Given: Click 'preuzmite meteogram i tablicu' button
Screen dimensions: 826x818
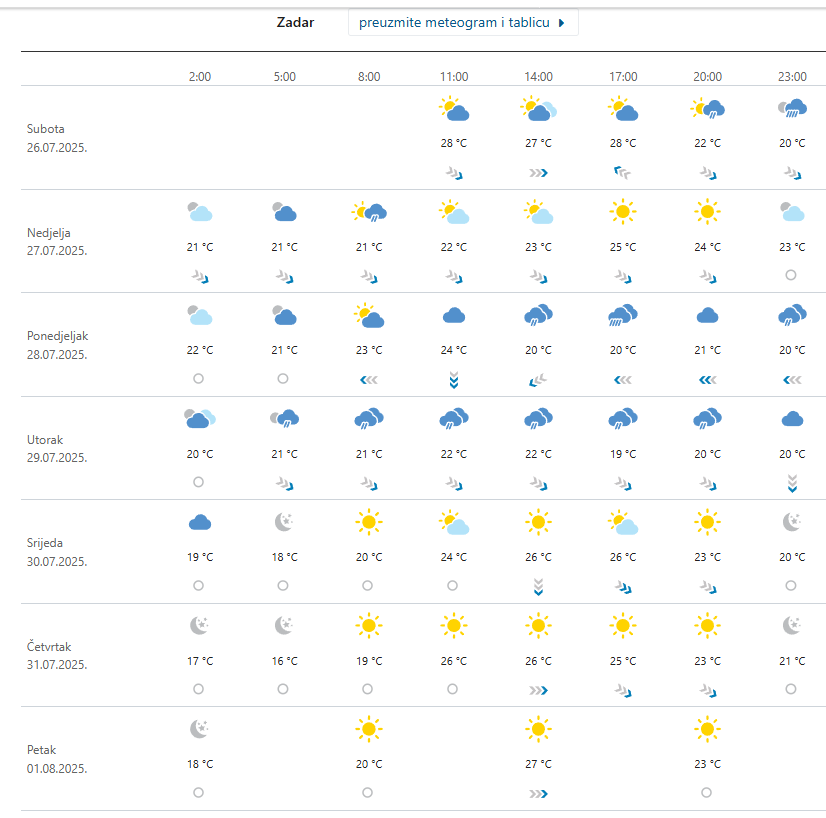Looking at the screenshot, I should 455,22.
